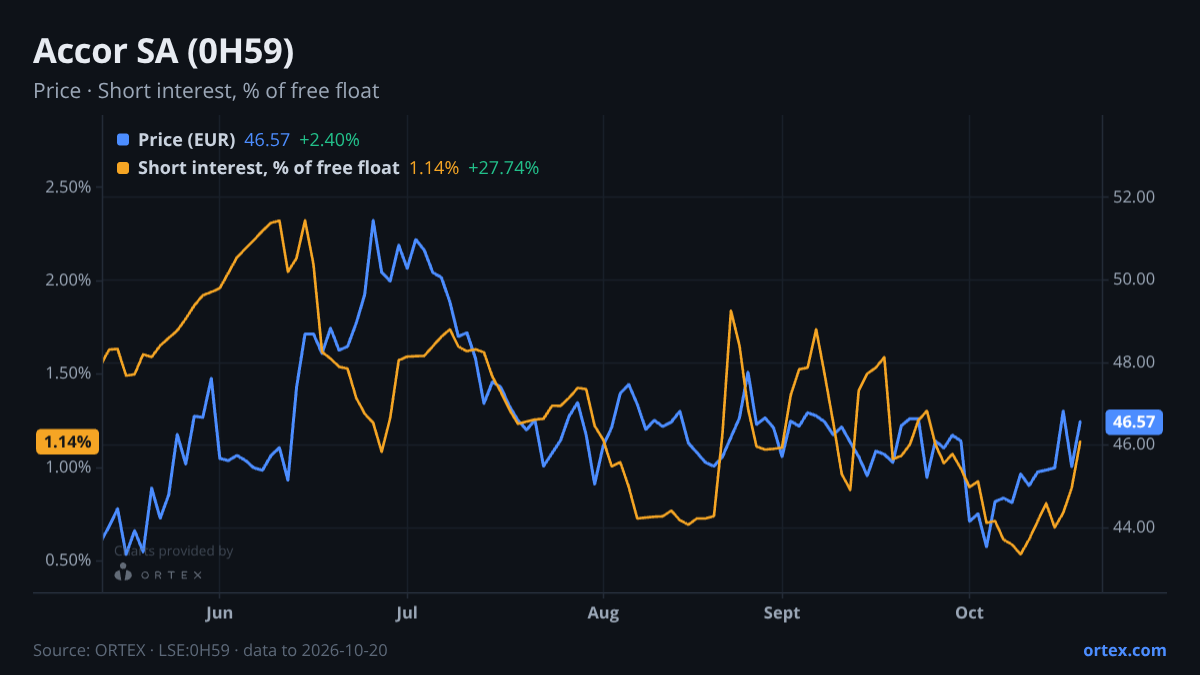This screenshot has height=675, width=1200.
Task: Click the 0.50% left axis label
Action: click(67, 560)
